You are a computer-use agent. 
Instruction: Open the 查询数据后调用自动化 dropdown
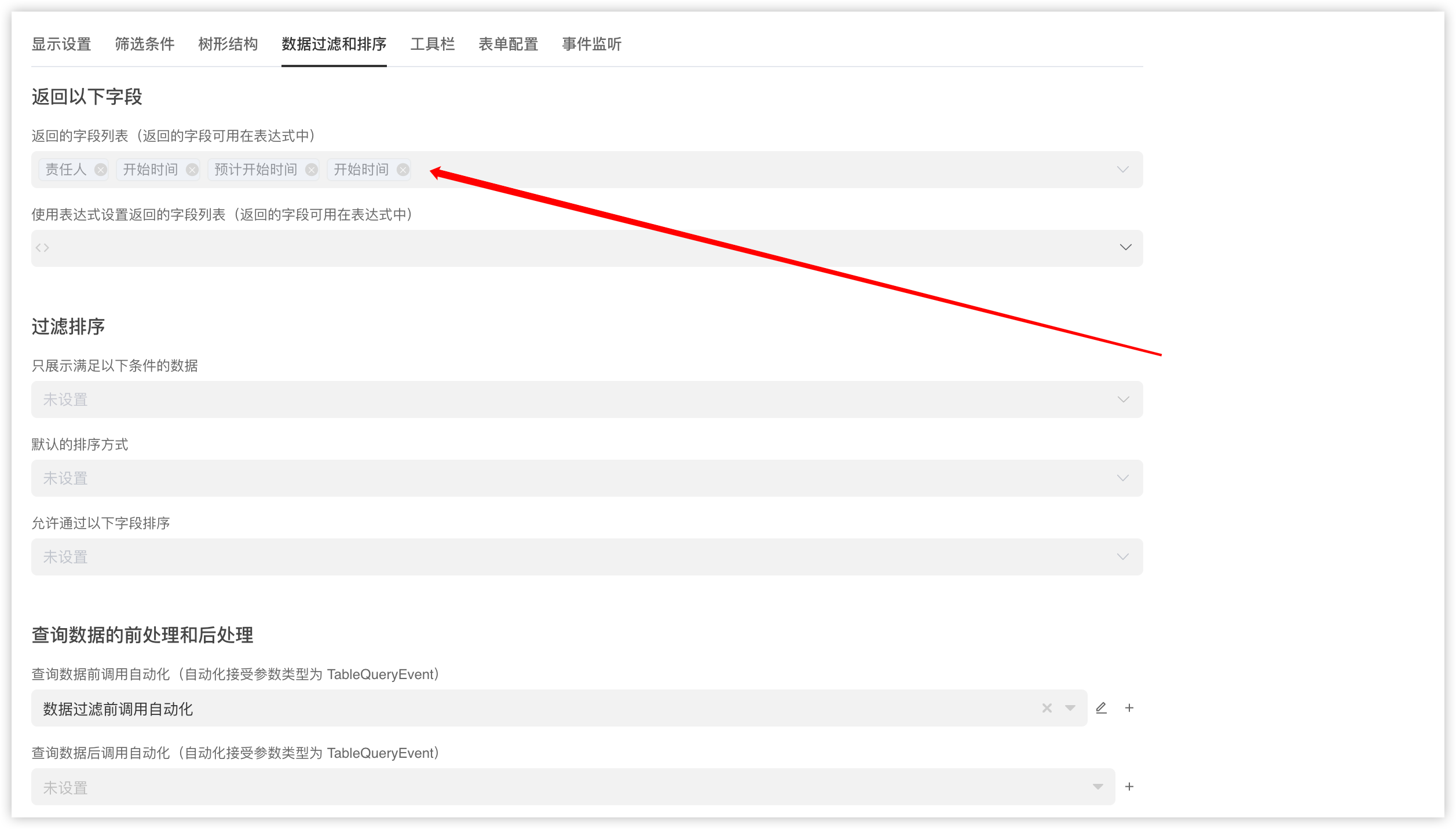(1096, 786)
